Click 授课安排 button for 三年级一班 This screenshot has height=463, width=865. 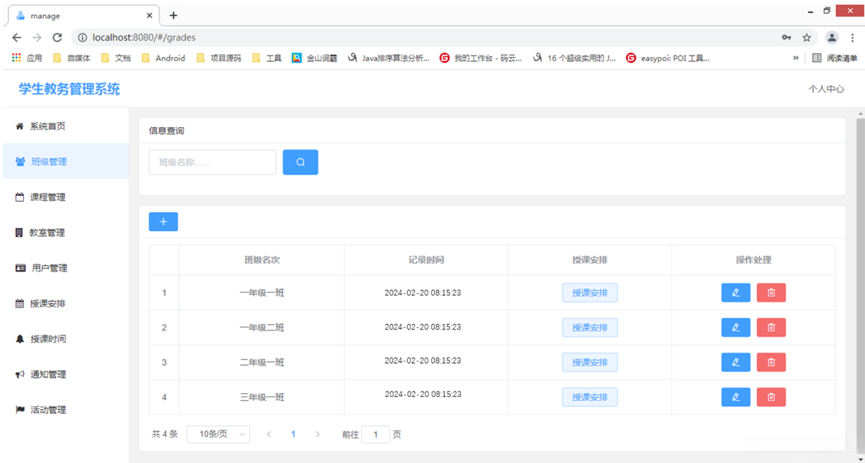click(589, 397)
